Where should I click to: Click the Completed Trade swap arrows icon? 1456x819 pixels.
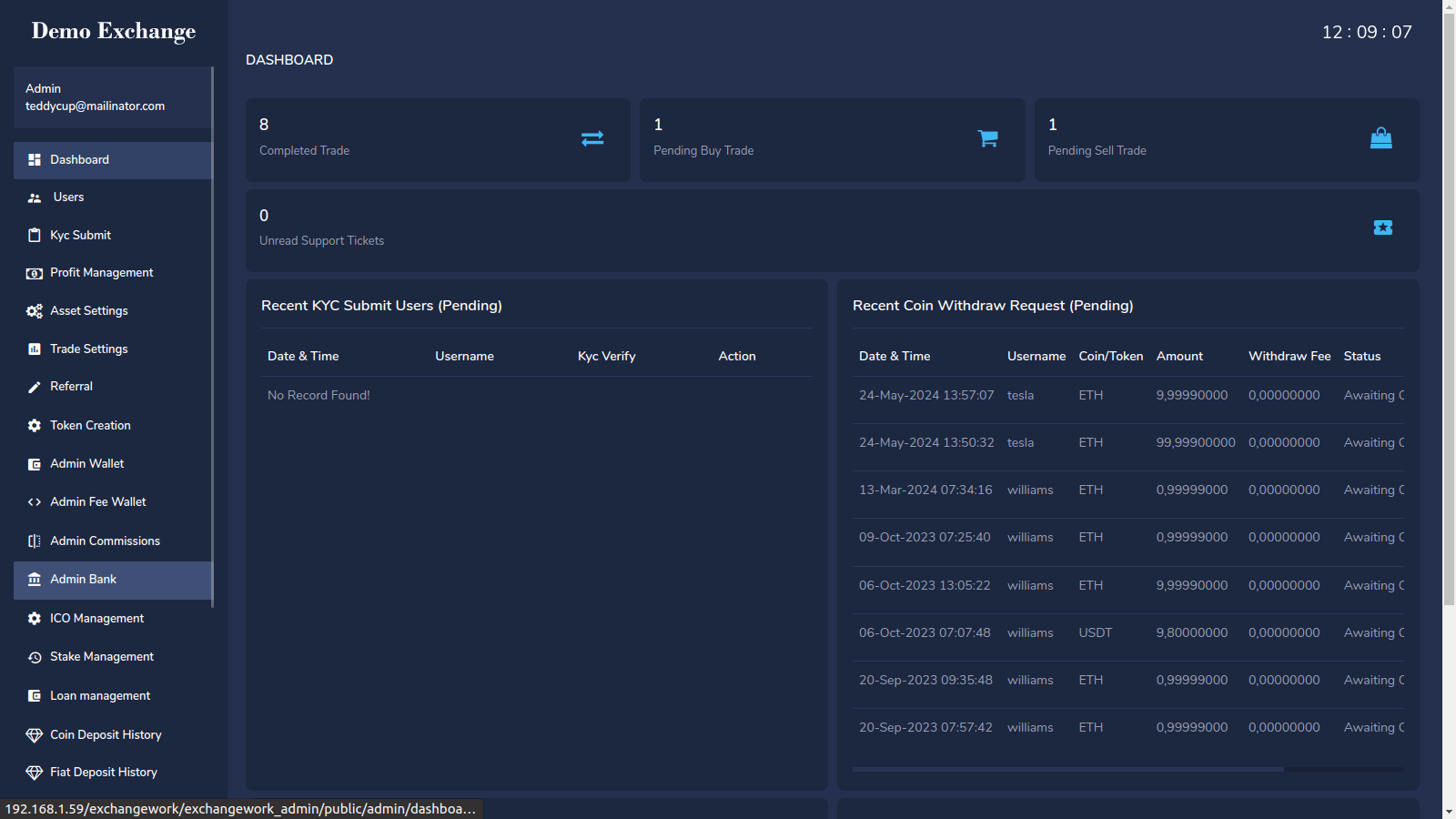tap(592, 138)
